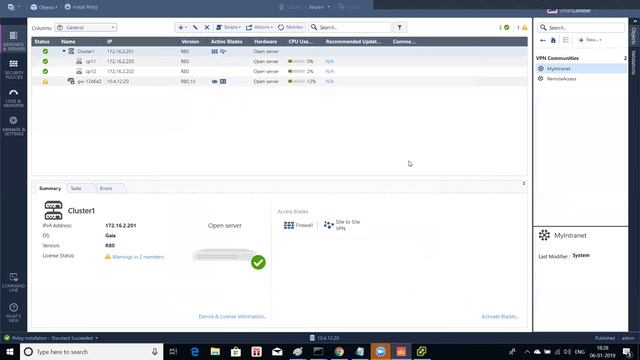Screen dimensions: 640x360
Task: Open the Session dropdown menu
Action: click(319, 7)
